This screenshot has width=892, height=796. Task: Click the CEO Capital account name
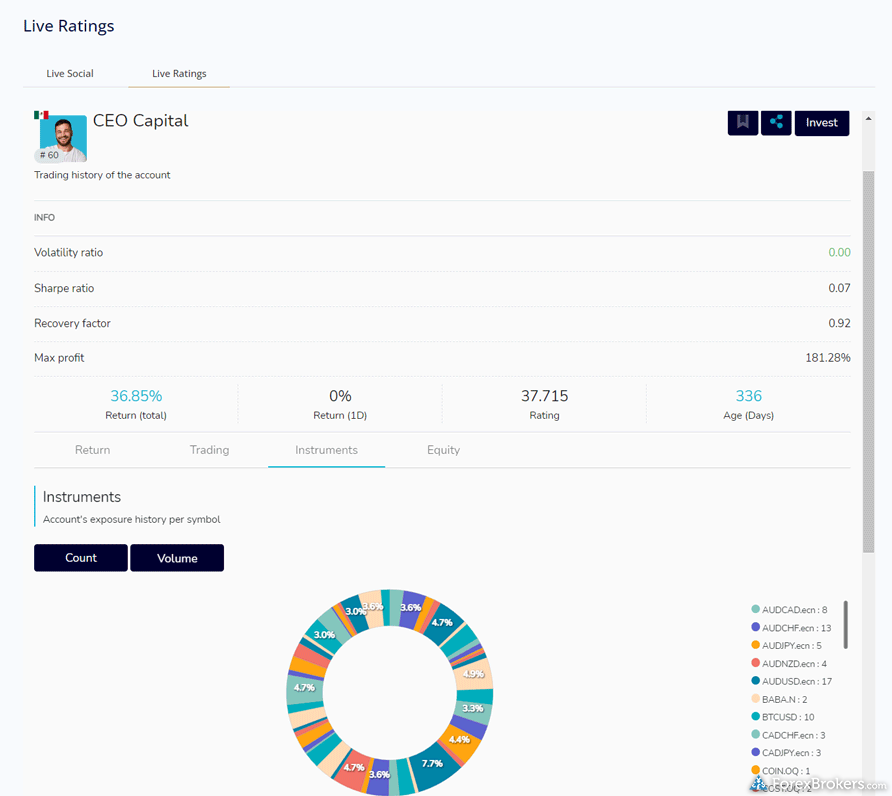(x=141, y=121)
